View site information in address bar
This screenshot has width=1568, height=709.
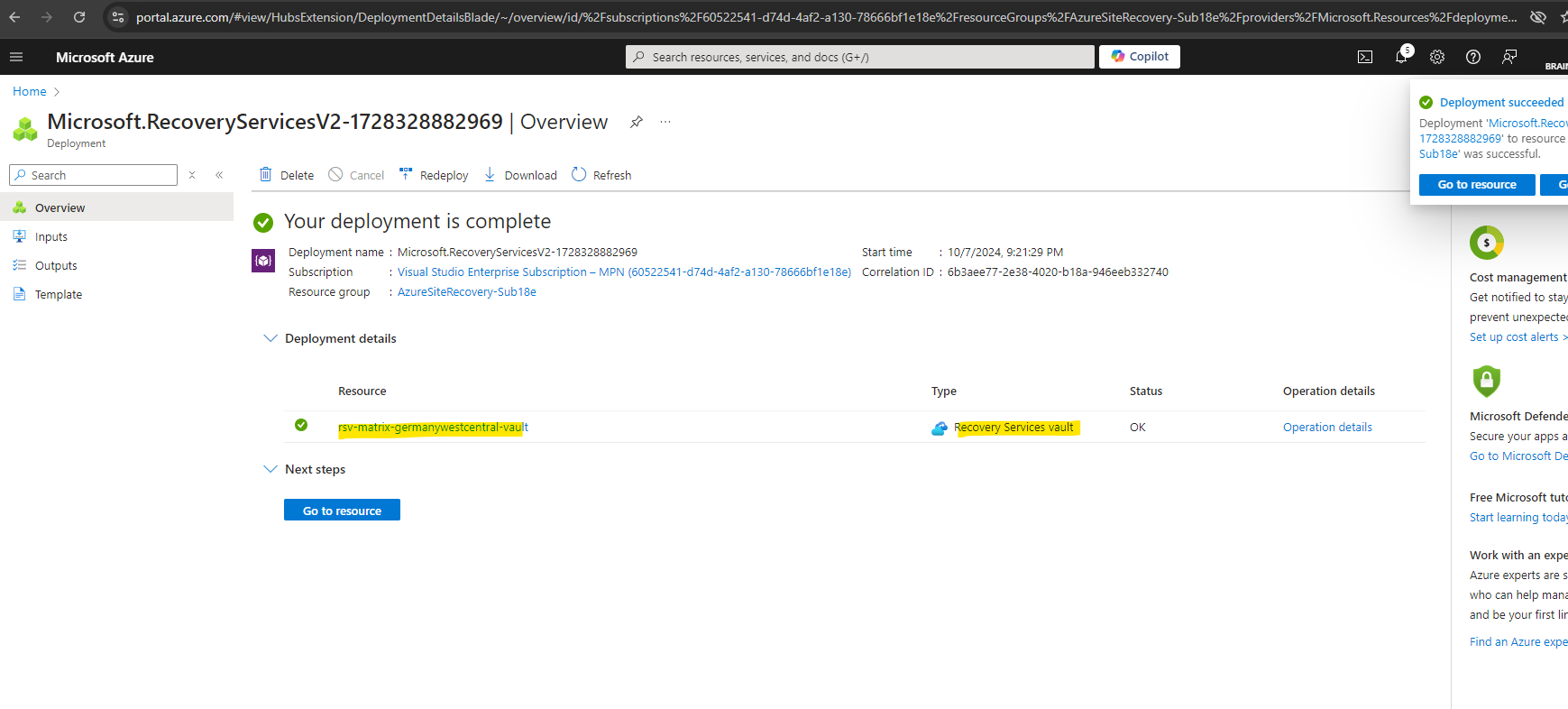[118, 17]
